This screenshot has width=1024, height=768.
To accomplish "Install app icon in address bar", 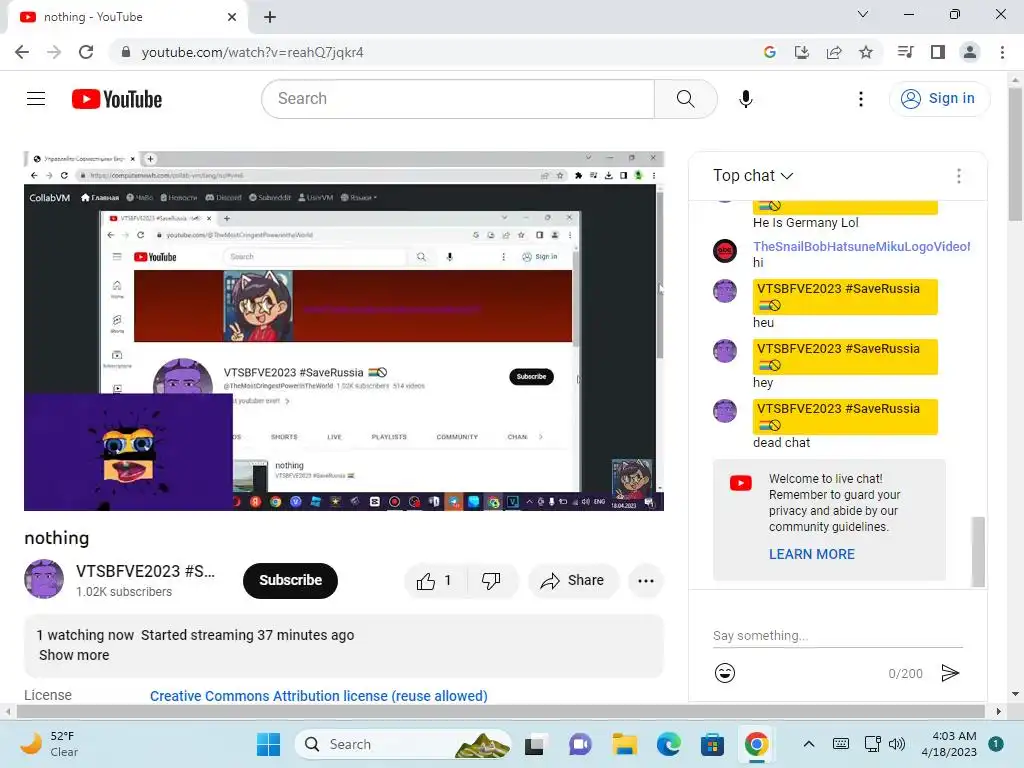I will coord(802,52).
